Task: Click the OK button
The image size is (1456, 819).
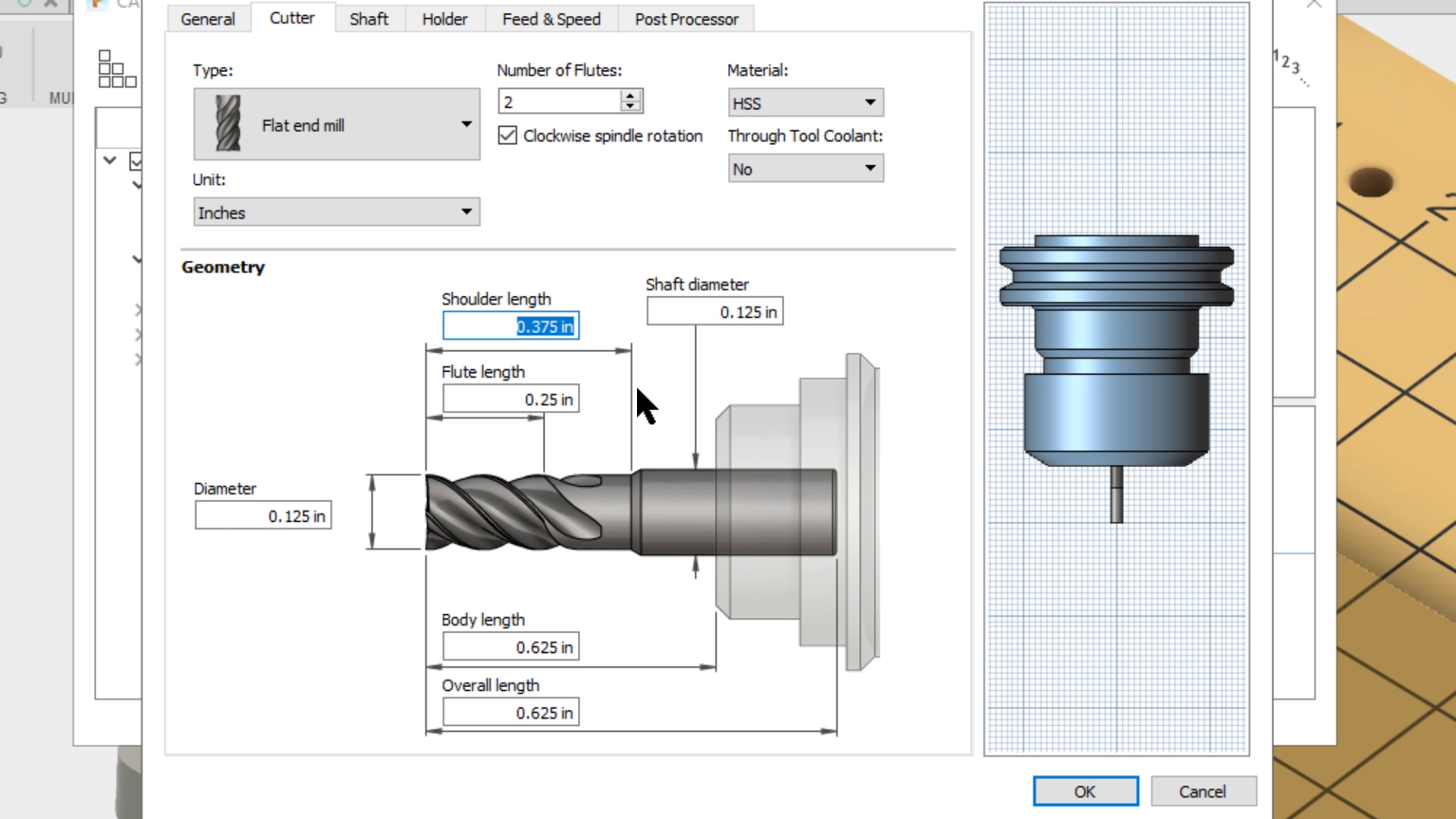Action: pyautogui.click(x=1085, y=791)
